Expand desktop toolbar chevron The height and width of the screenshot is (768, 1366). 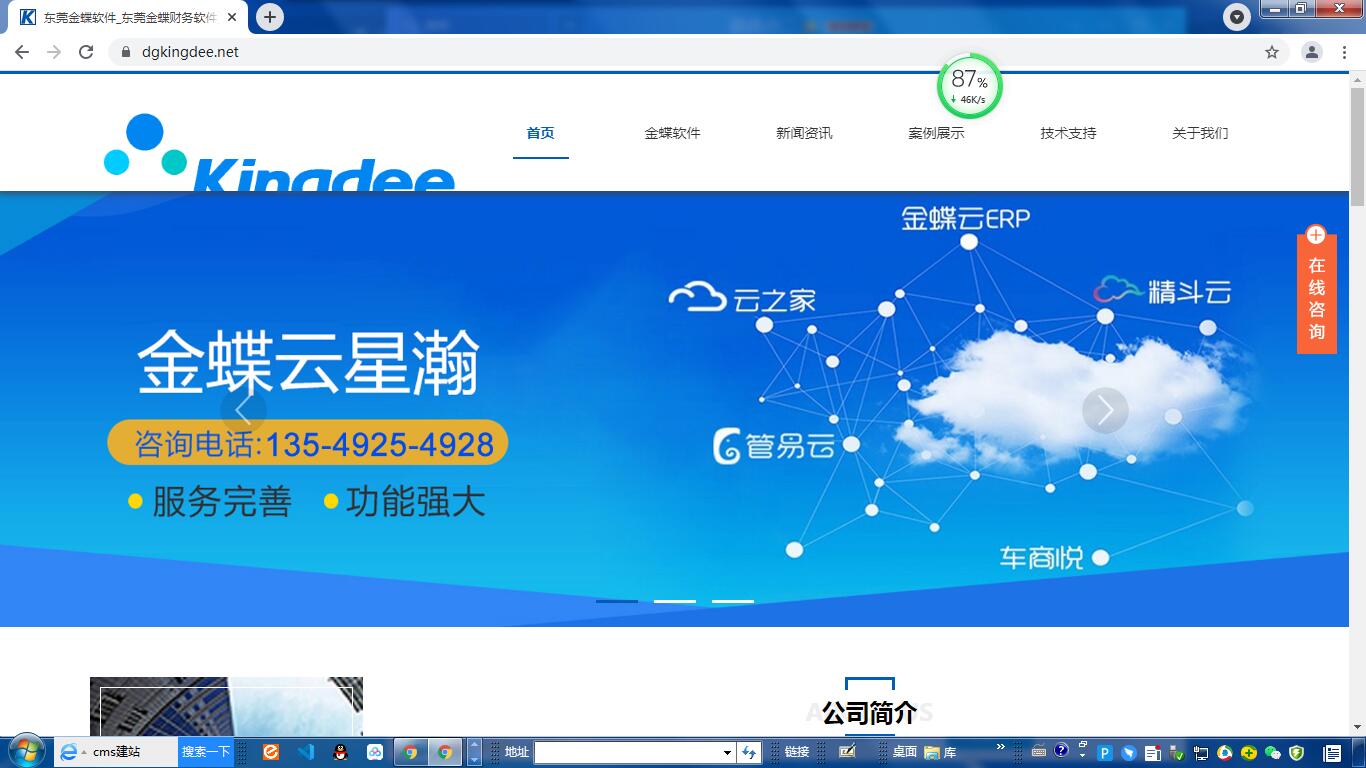(1001, 747)
